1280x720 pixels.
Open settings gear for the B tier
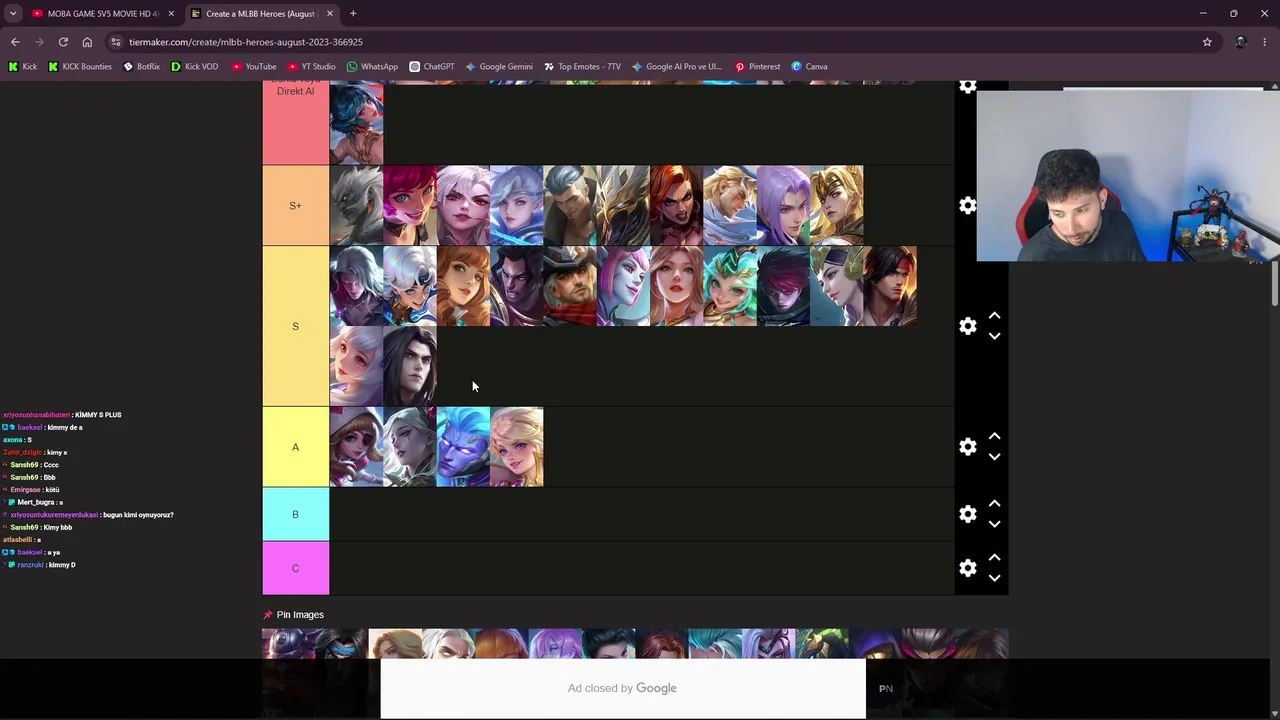pos(967,514)
